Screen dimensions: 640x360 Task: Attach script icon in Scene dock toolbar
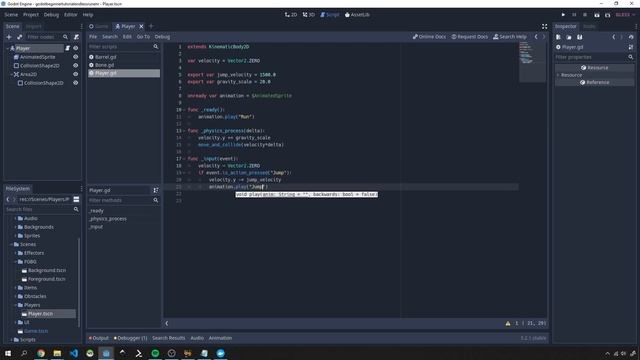tap(76, 37)
